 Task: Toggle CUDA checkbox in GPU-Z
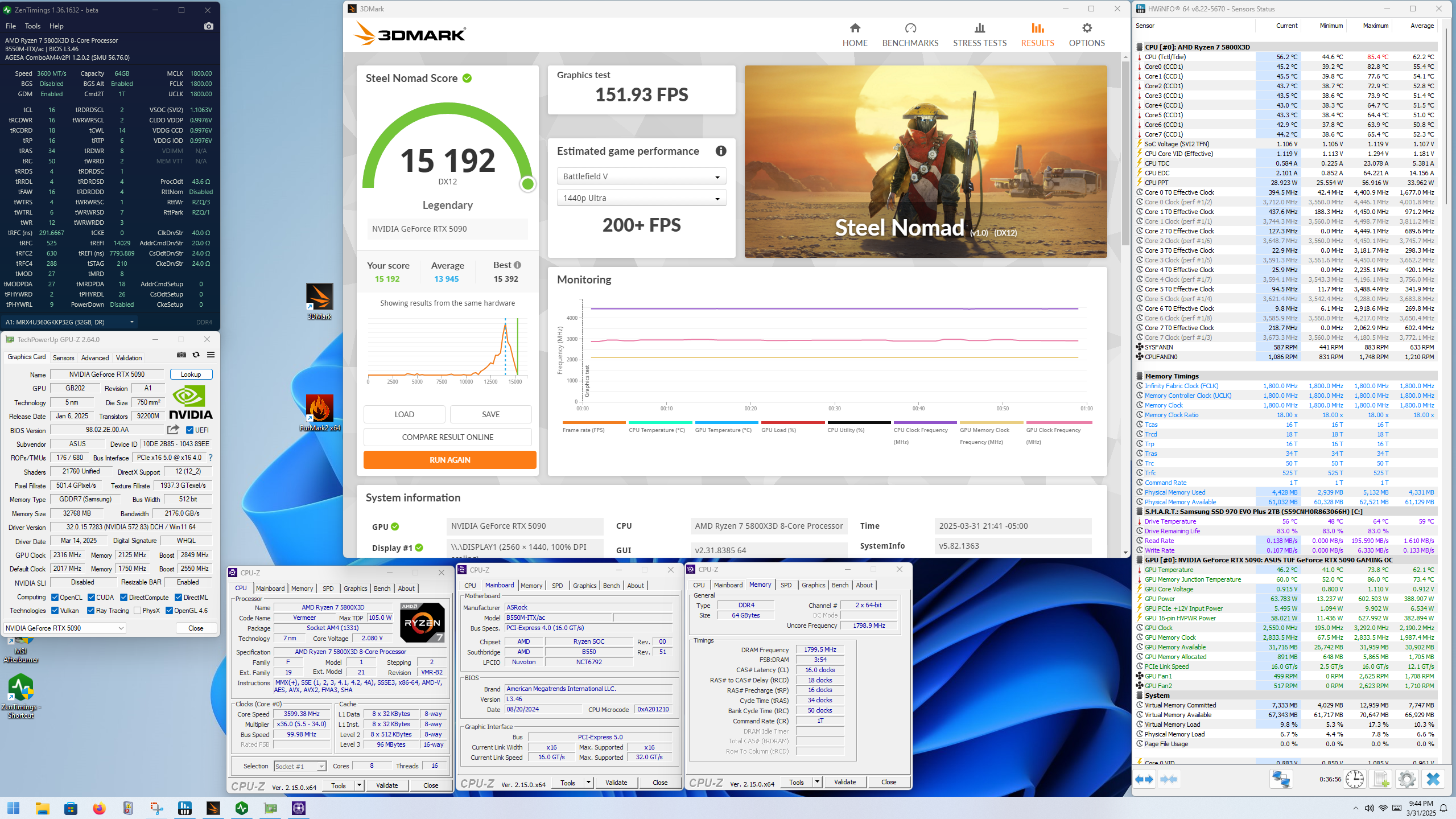[x=91, y=597]
